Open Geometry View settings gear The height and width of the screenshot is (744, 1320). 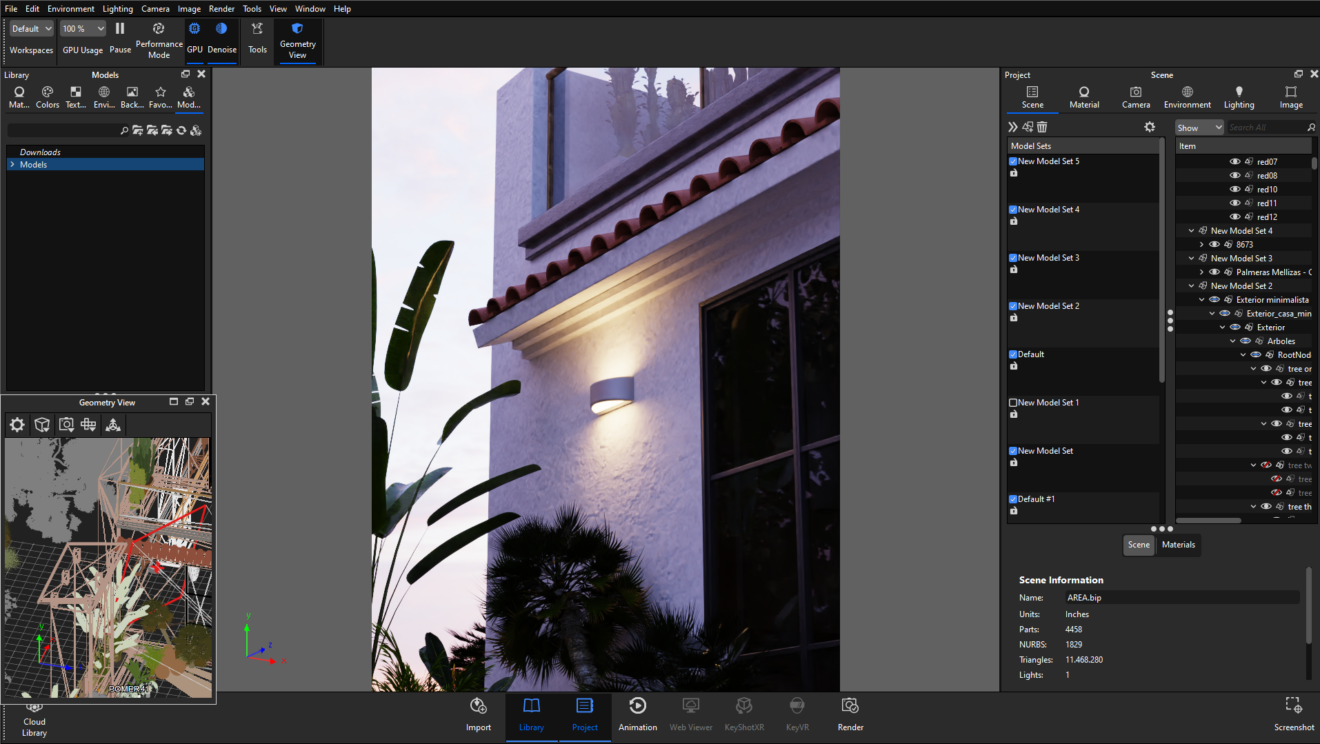point(16,424)
